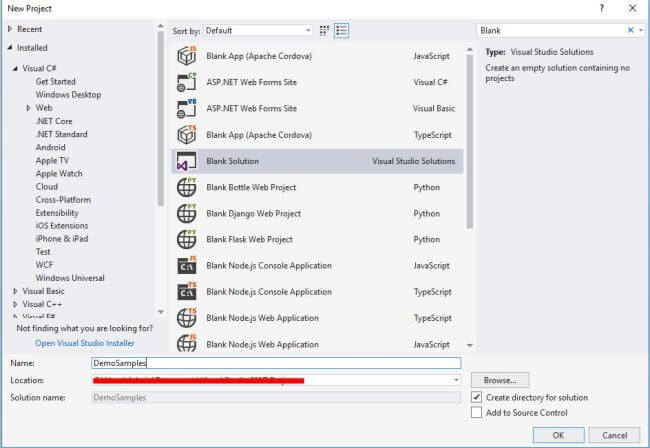Viewport: 650px width, 448px height.
Task: Click the category tree scroll down arrow
Action: (161, 312)
